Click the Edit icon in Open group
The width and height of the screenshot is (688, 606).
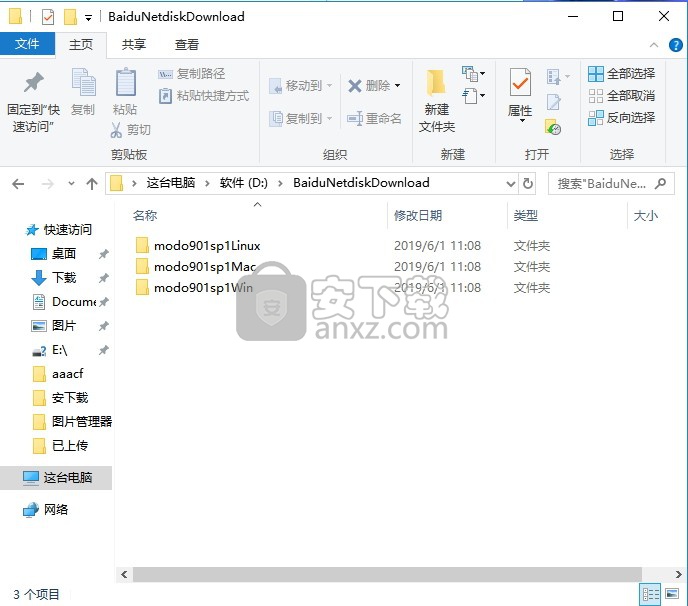point(554,102)
